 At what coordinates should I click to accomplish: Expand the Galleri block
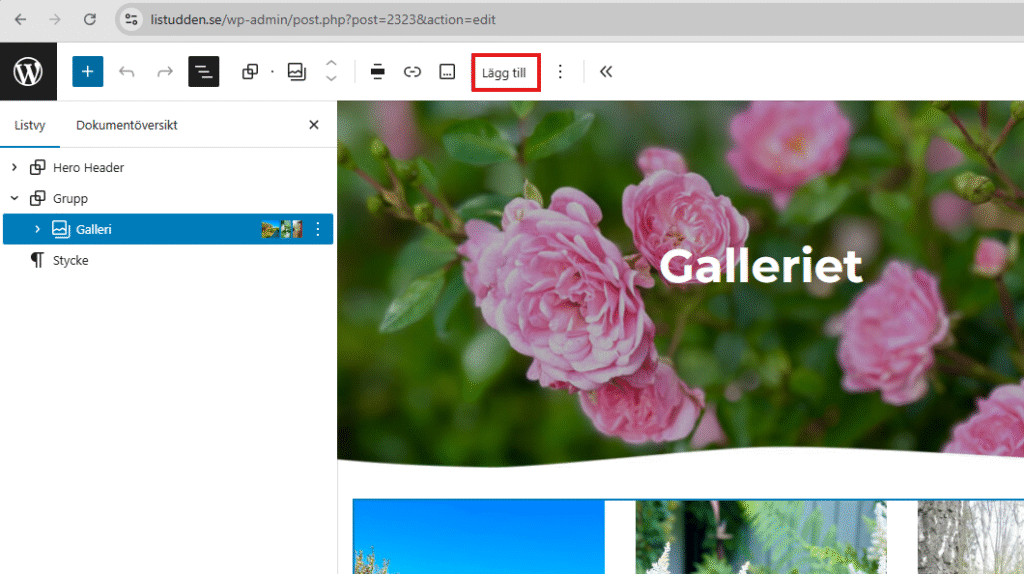(x=37, y=229)
